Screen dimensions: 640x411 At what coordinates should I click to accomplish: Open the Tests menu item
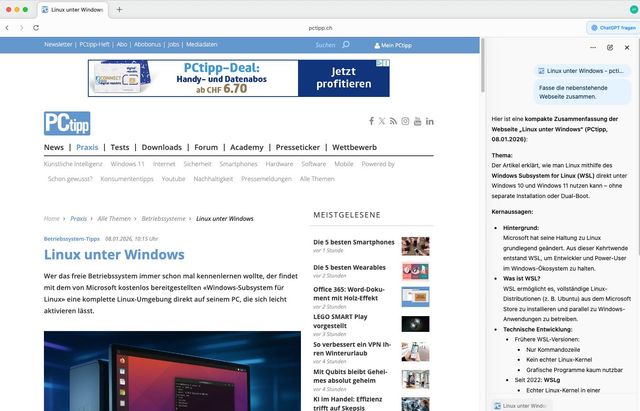(120, 147)
